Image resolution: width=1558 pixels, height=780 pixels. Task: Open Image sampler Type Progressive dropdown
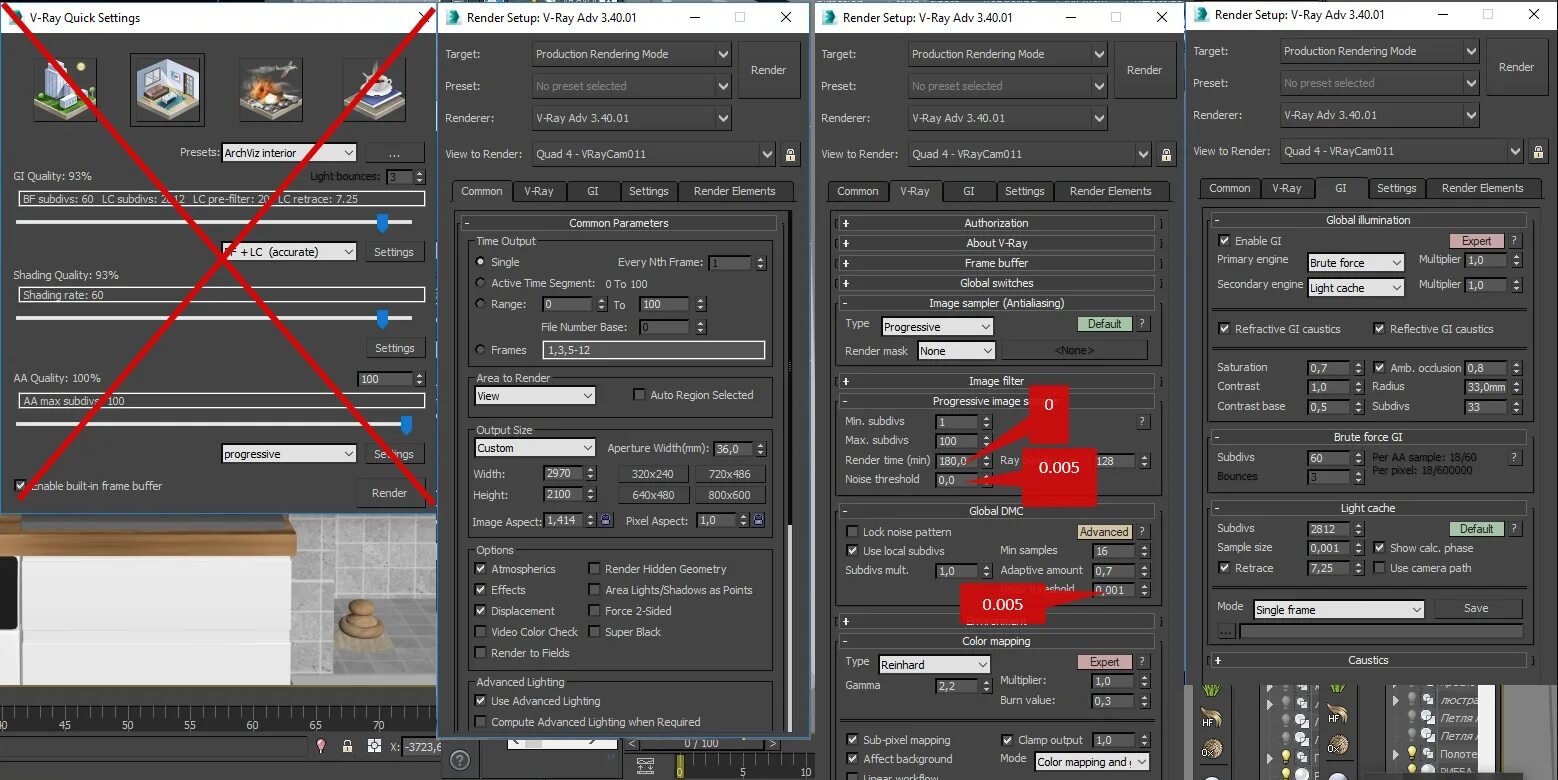[x=937, y=327]
